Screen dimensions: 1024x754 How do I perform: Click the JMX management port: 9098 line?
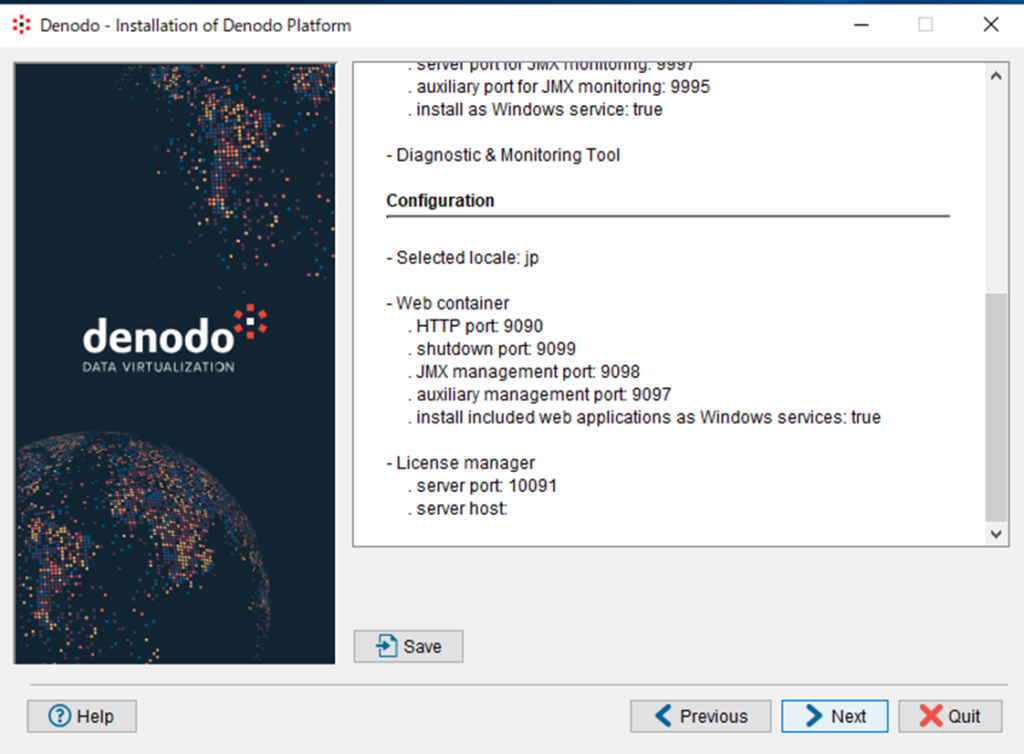527,371
